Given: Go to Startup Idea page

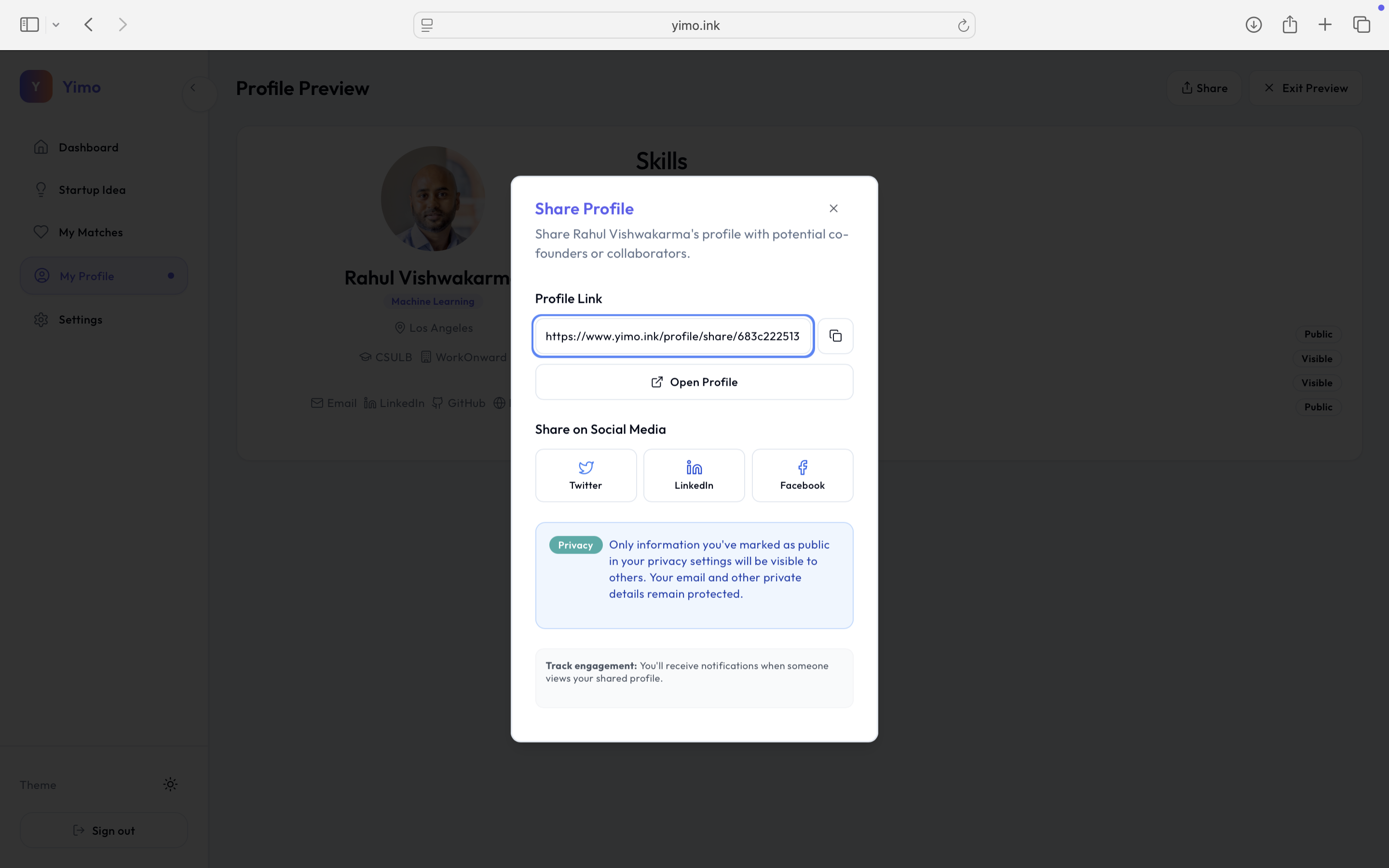Looking at the screenshot, I should [104, 190].
